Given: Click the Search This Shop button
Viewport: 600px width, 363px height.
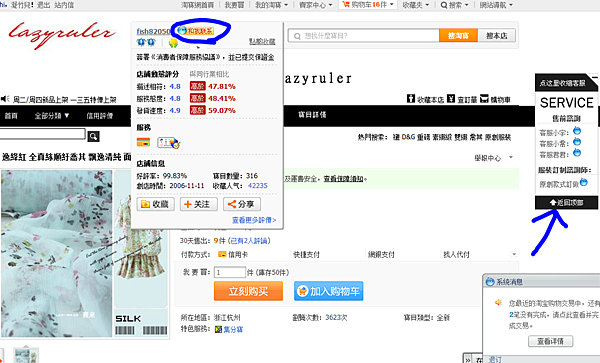Looking at the screenshot, I should [497, 36].
